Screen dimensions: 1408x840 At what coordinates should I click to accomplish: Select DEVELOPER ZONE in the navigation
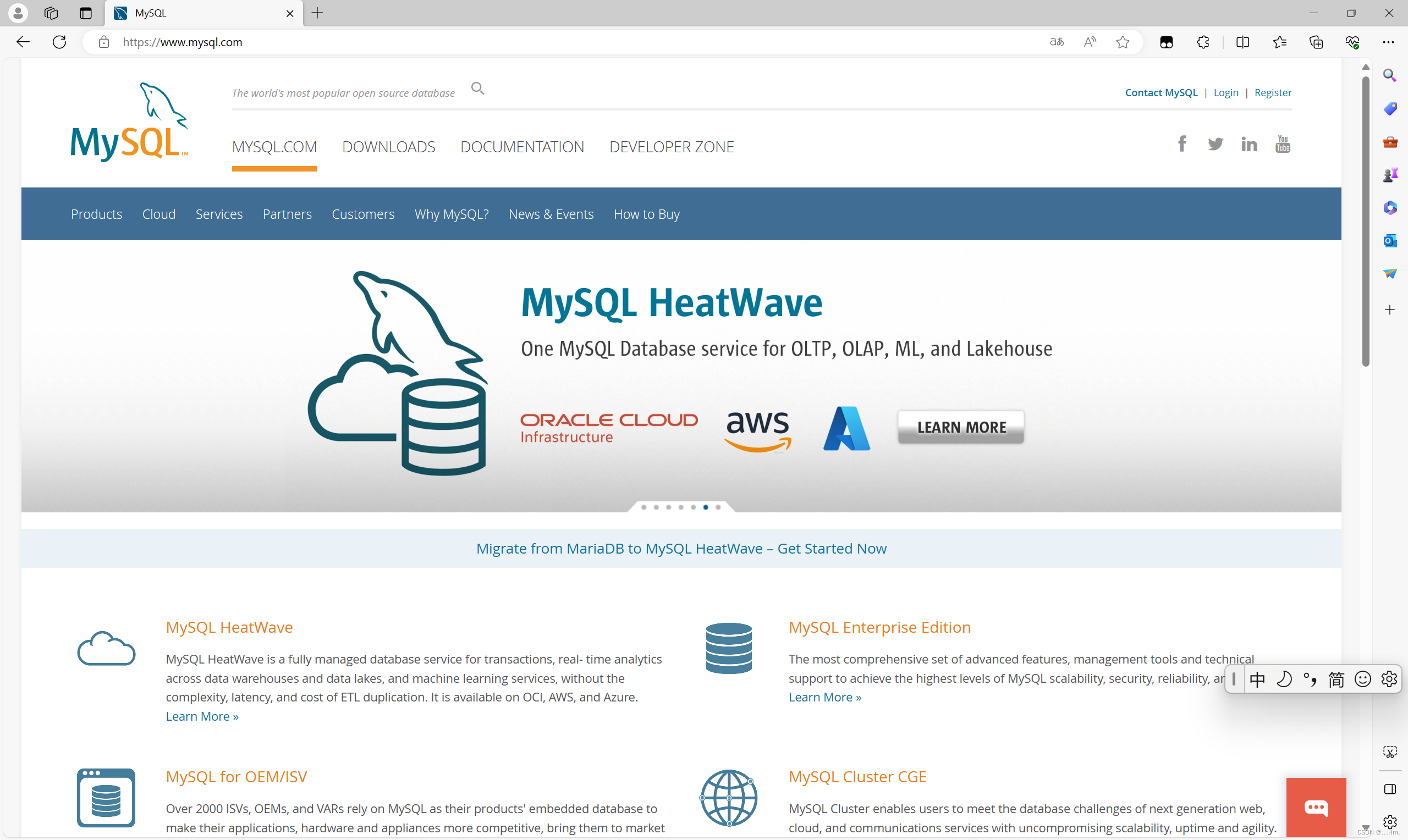coord(672,147)
